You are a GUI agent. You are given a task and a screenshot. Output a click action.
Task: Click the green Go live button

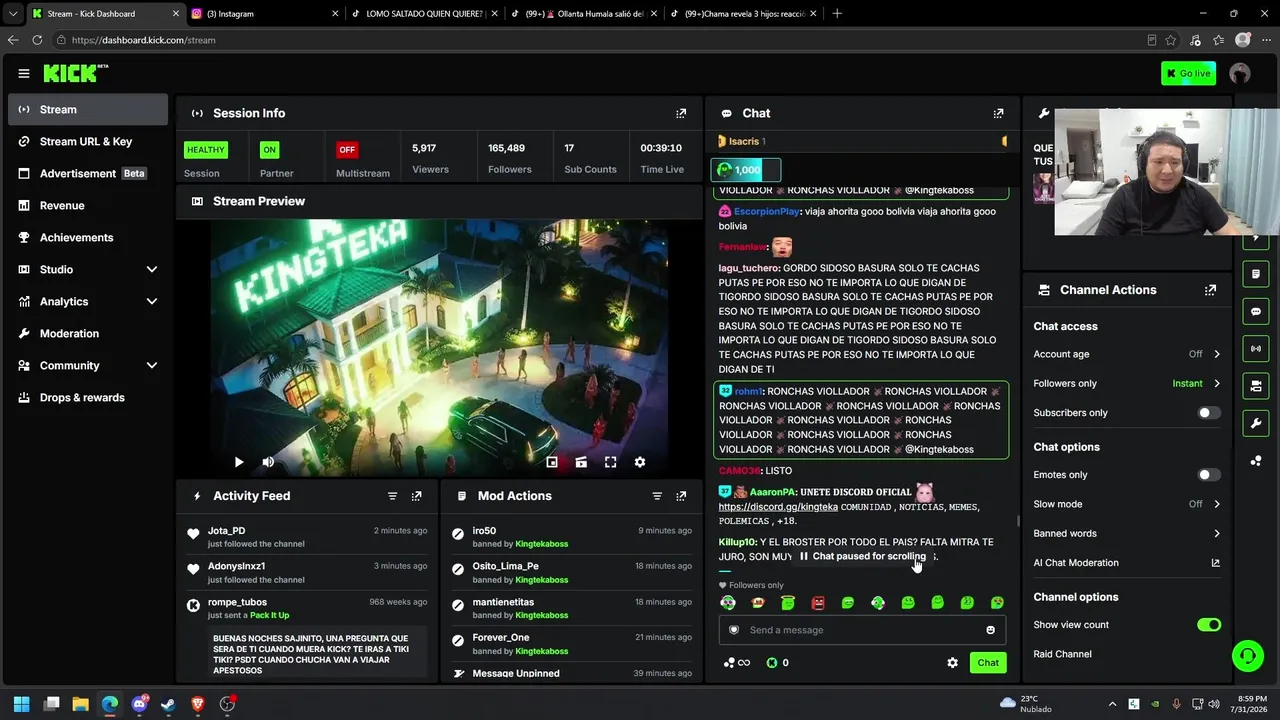coord(1188,73)
